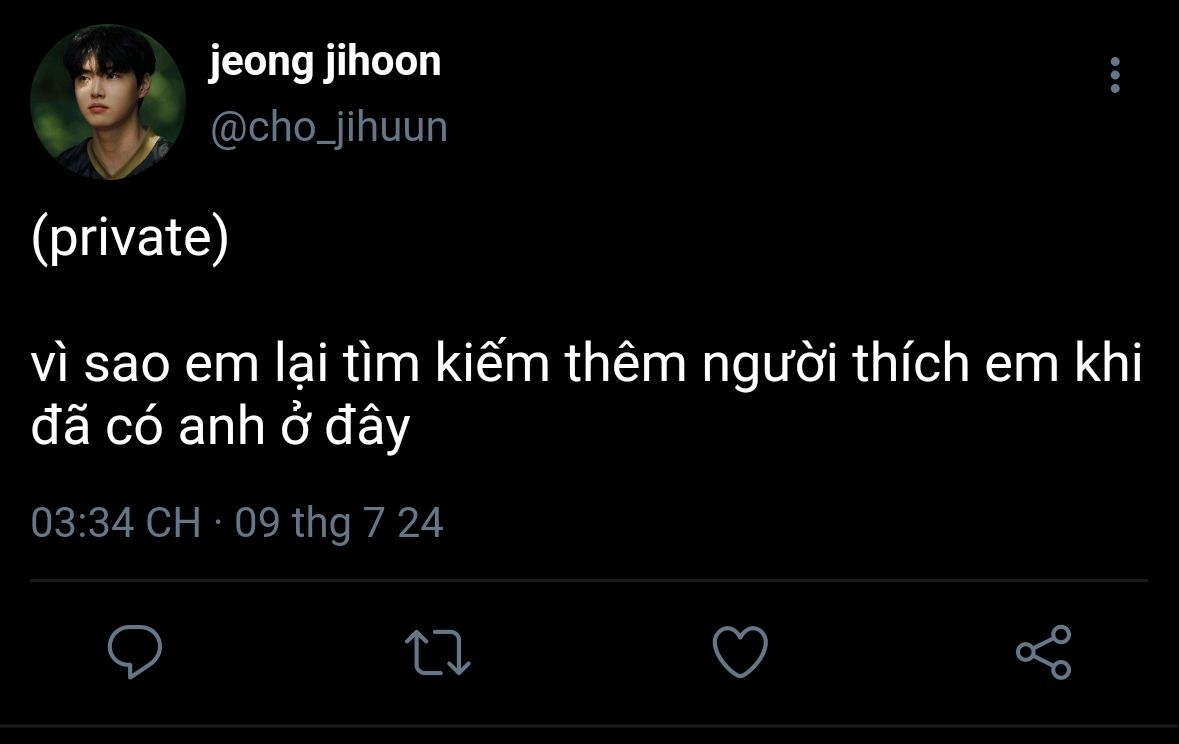Click the word "sao" in the tweet
Screen dimensions: 1179x744
point(129,366)
